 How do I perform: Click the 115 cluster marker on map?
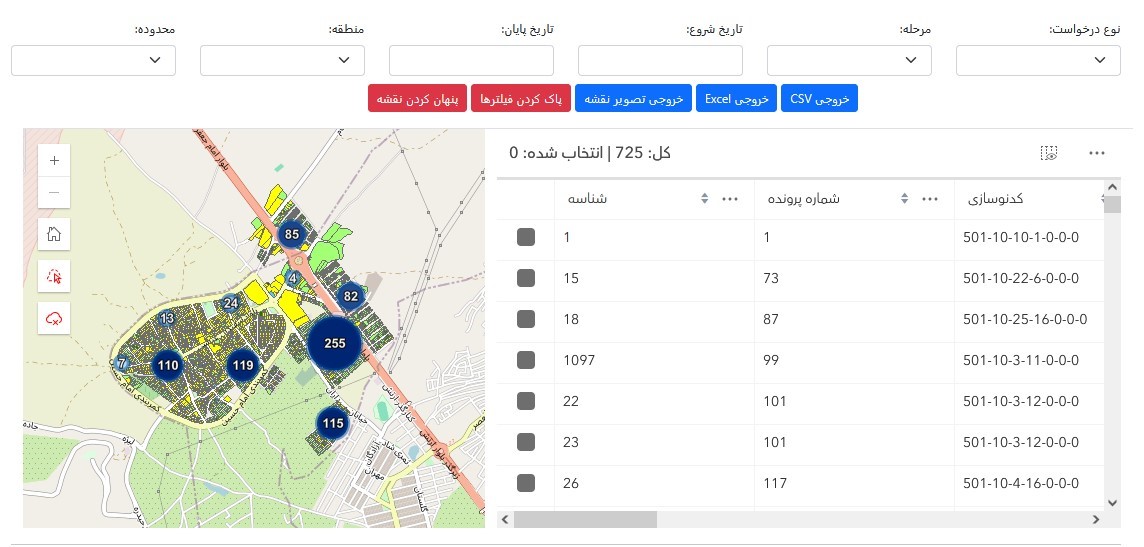point(333,423)
